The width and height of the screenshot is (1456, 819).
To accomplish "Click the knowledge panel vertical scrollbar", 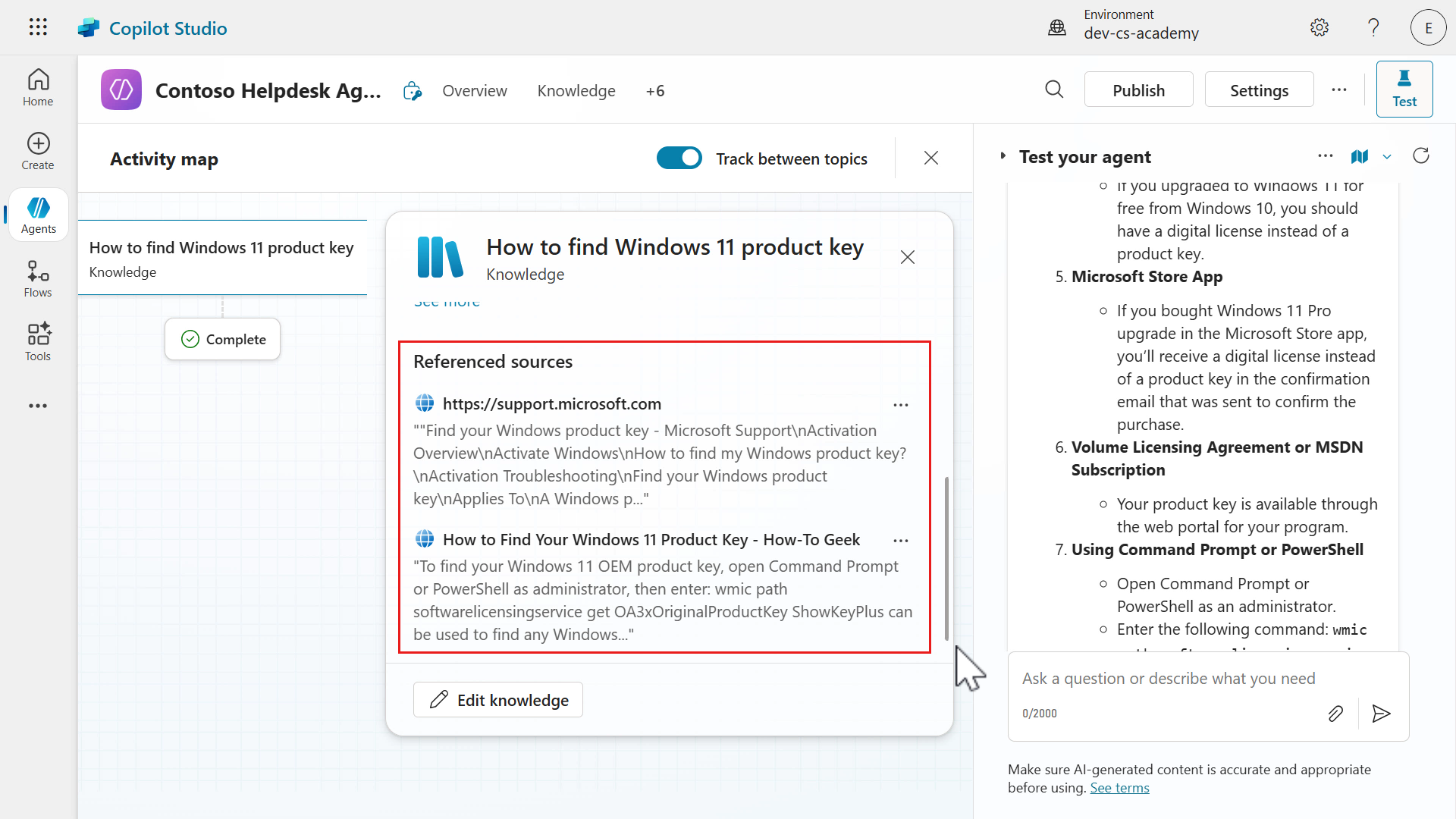I will point(946,558).
